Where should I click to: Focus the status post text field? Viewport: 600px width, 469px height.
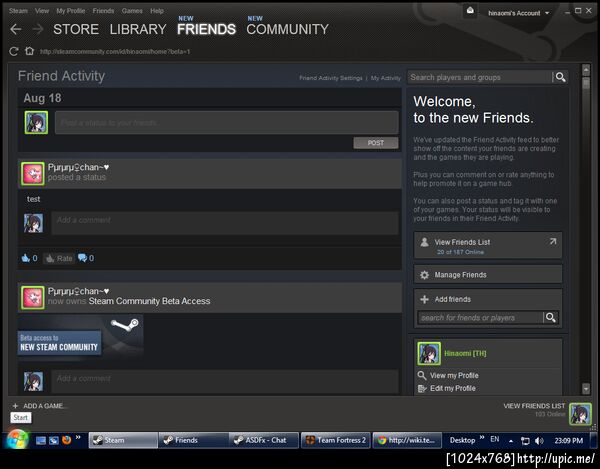click(227, 122)
